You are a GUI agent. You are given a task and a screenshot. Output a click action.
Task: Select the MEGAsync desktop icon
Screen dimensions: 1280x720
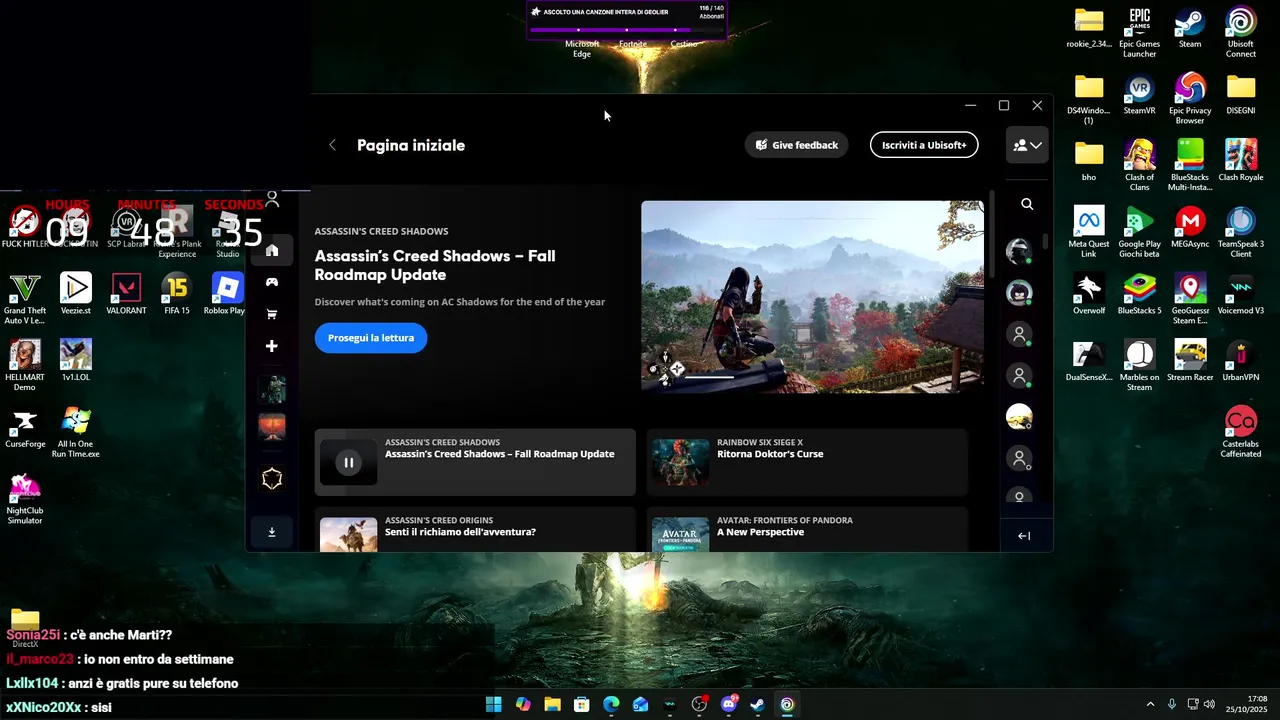point(1190,228)
